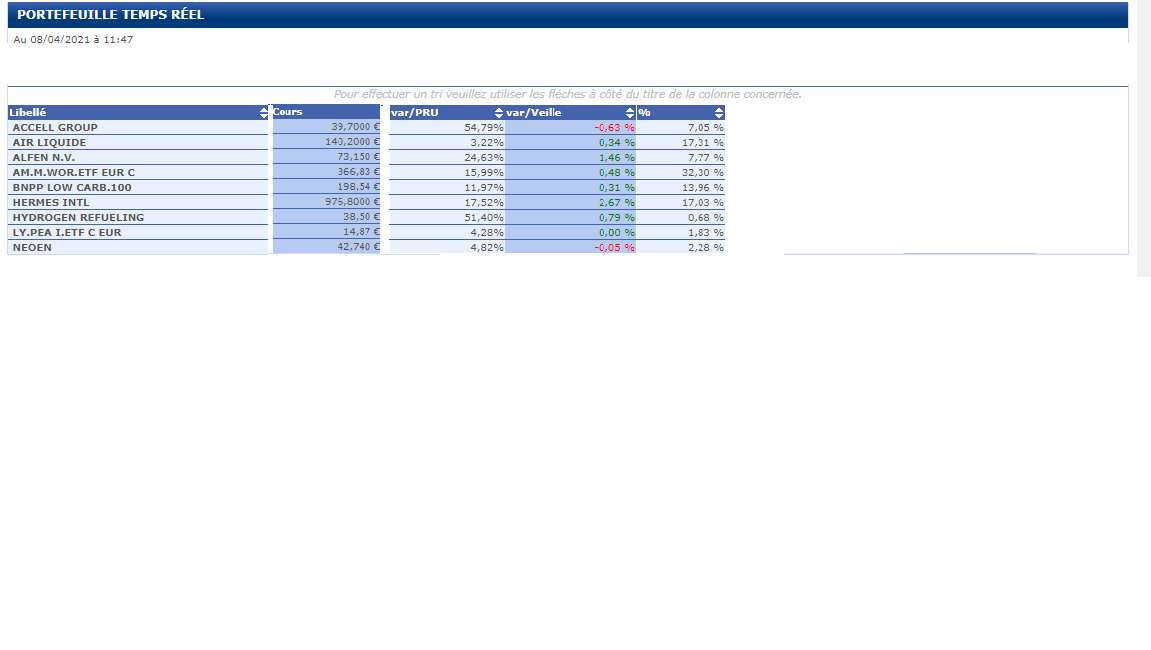Click the 0,00 % variation cell
1151x650 pixels.
(x=570, y=232)
